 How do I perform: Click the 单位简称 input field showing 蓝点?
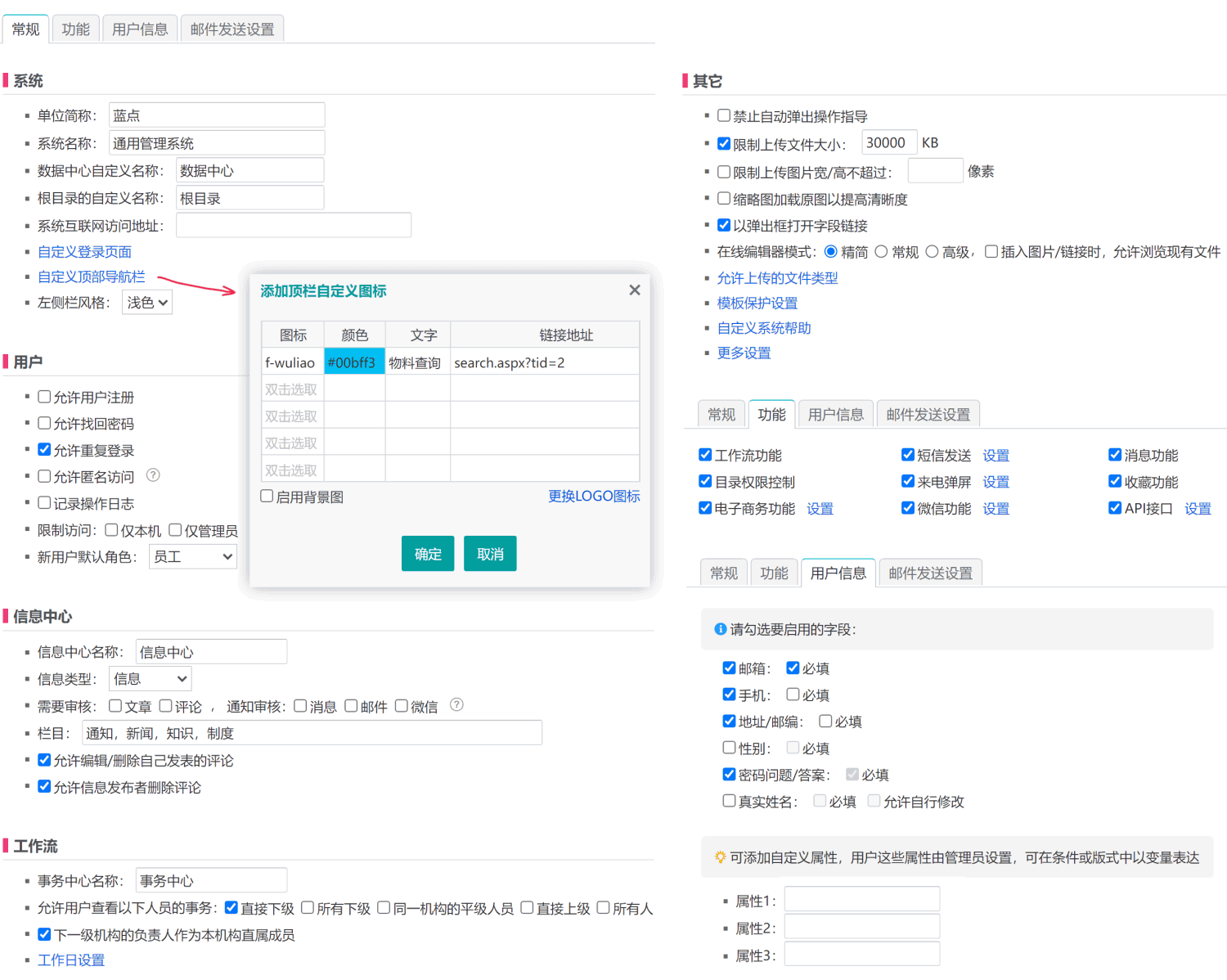coord(216,115)
